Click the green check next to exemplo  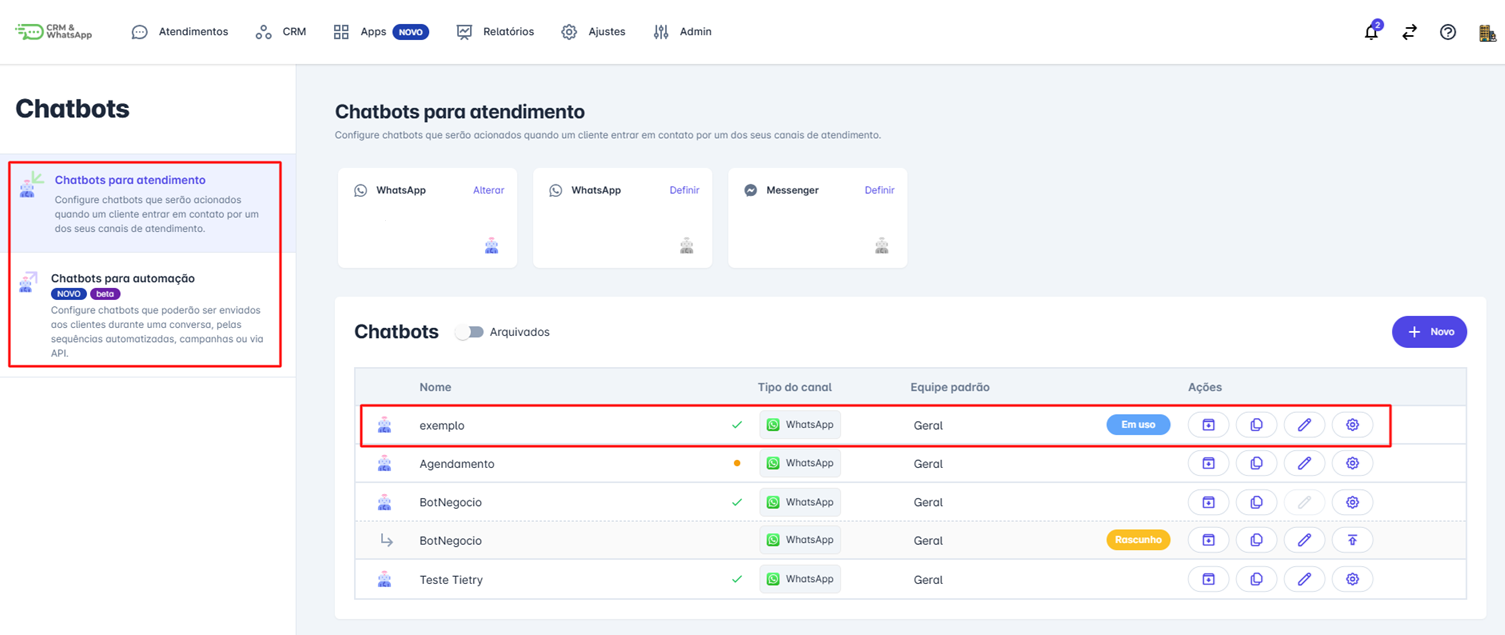click(738, 424)
